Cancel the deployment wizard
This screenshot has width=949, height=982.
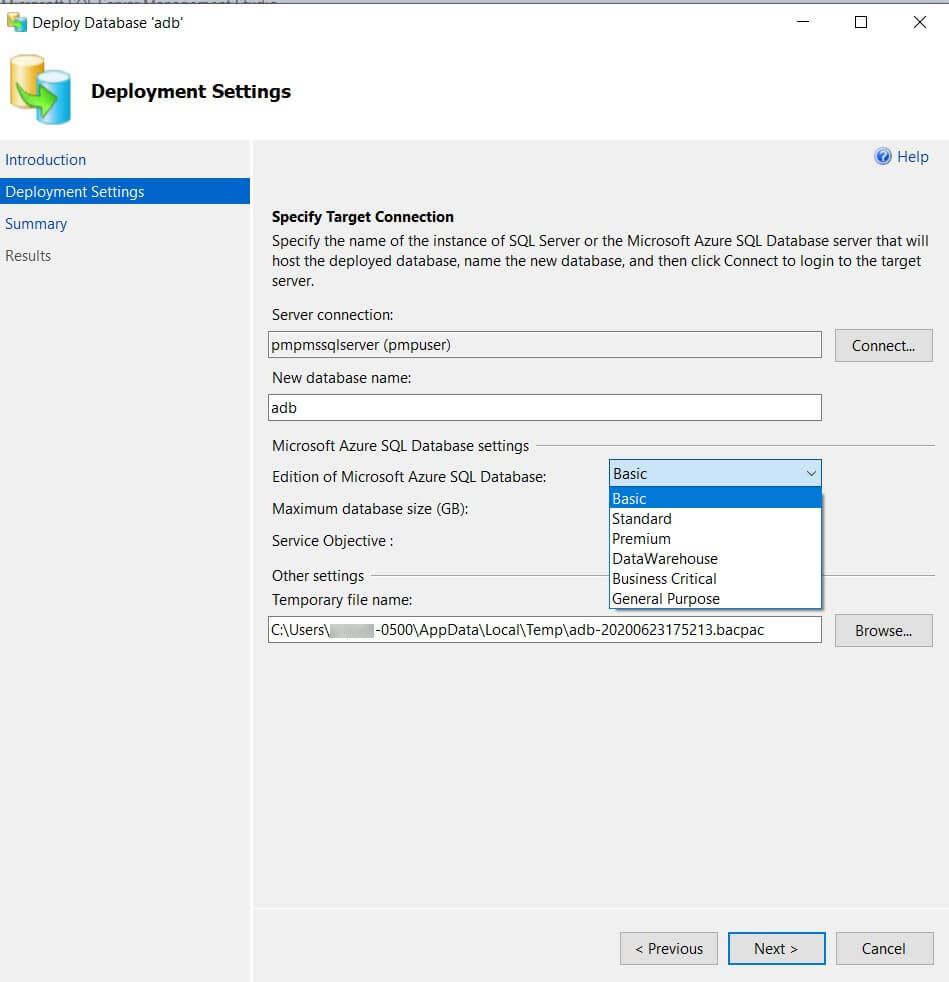tap(884, 949)
